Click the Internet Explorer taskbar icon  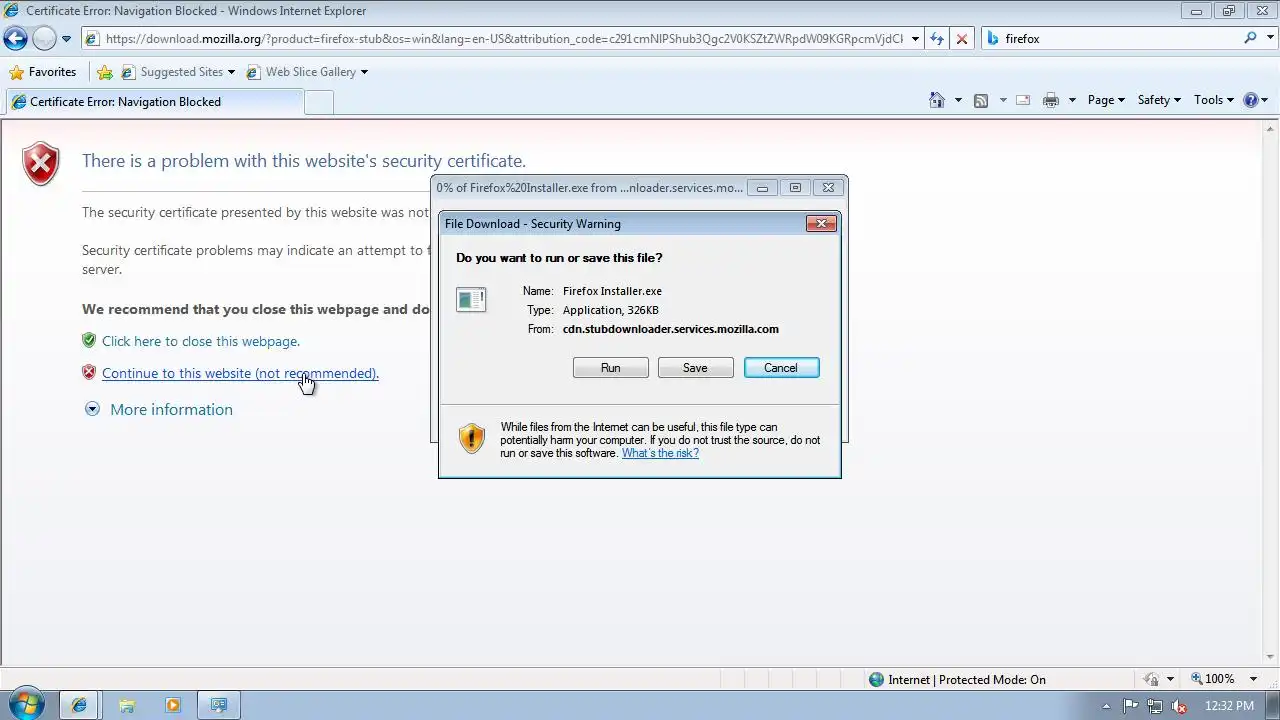(79, 705)
